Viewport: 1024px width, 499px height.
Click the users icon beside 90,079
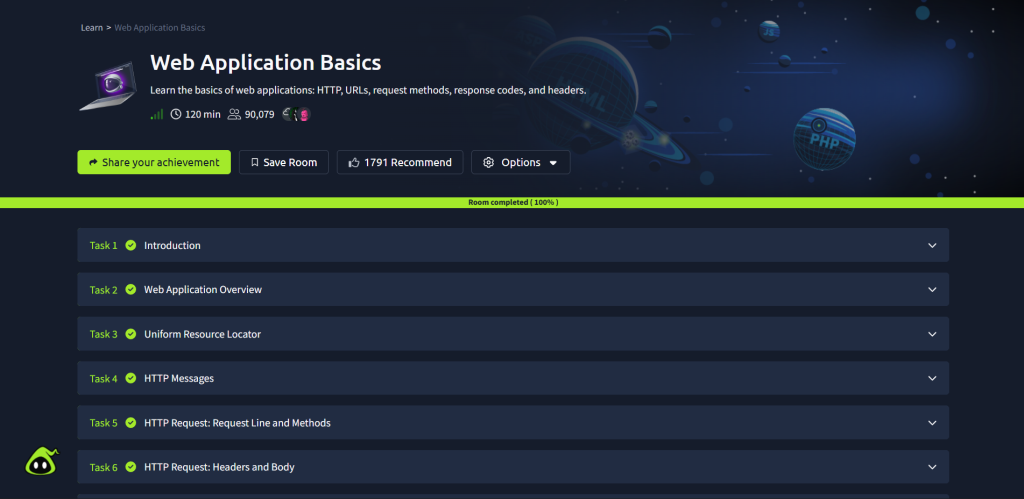[x=234, y=115]
